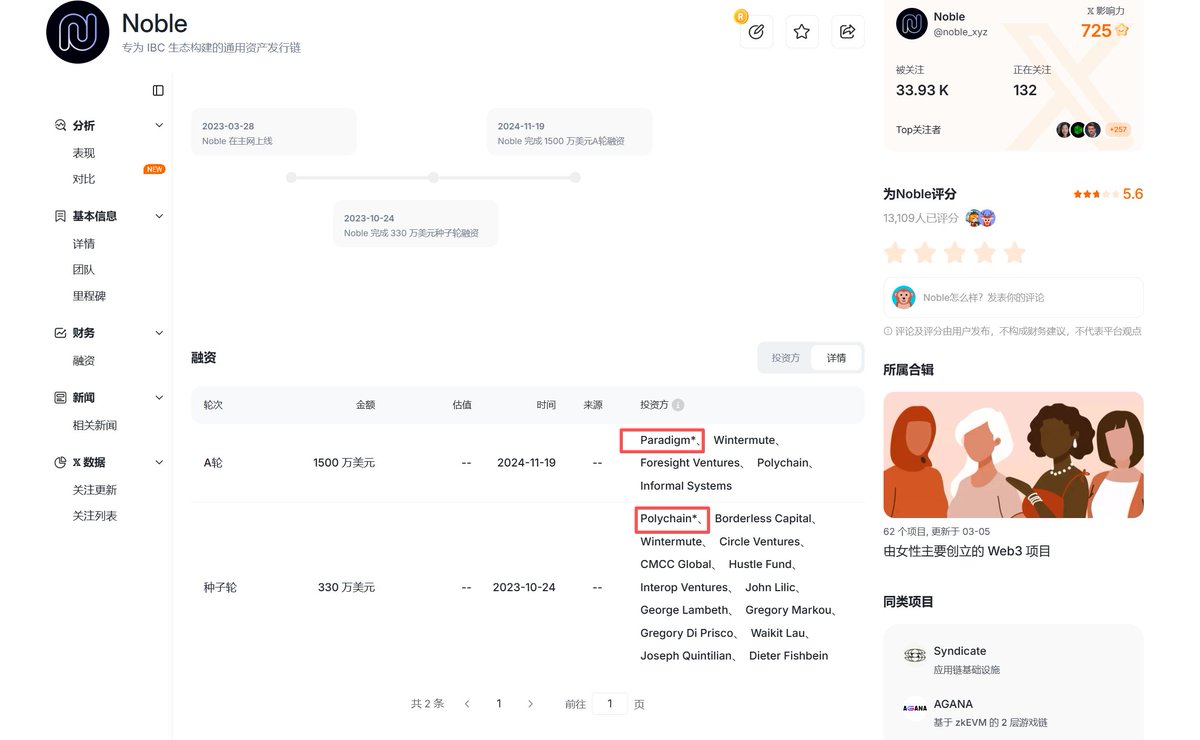Switch to the 详情 view tab
Viewport: 1200px width, 740px height.
[836, 358]
